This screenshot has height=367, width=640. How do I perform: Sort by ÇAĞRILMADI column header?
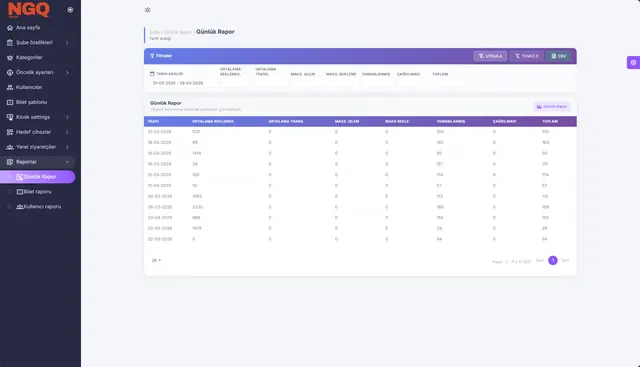tap(504, 122)
